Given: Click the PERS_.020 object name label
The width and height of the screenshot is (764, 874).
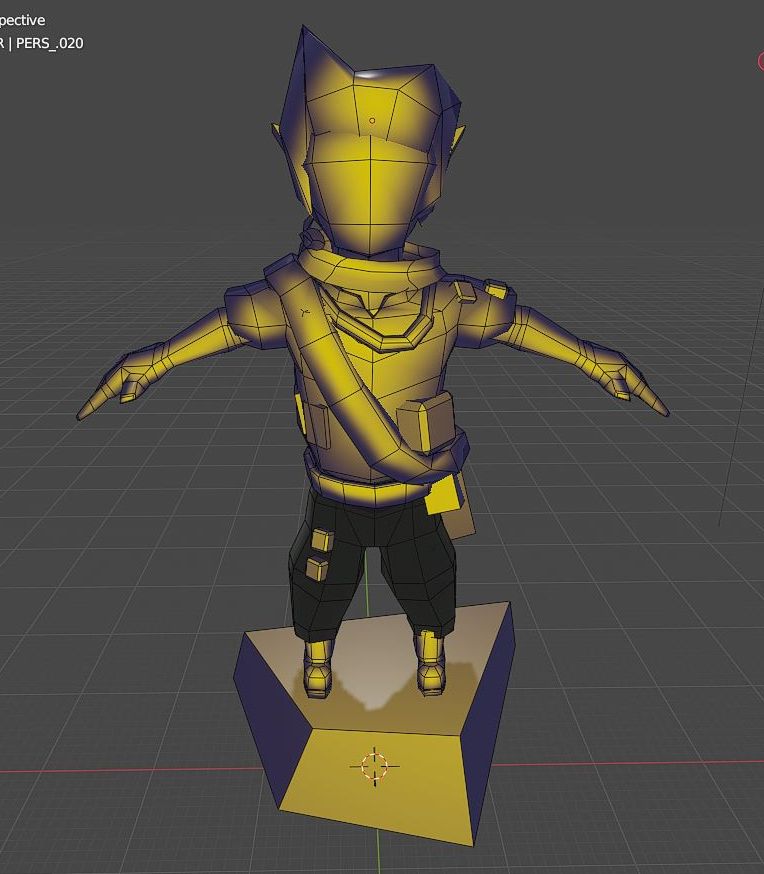Looking at the screenshot, I should 48,43.
